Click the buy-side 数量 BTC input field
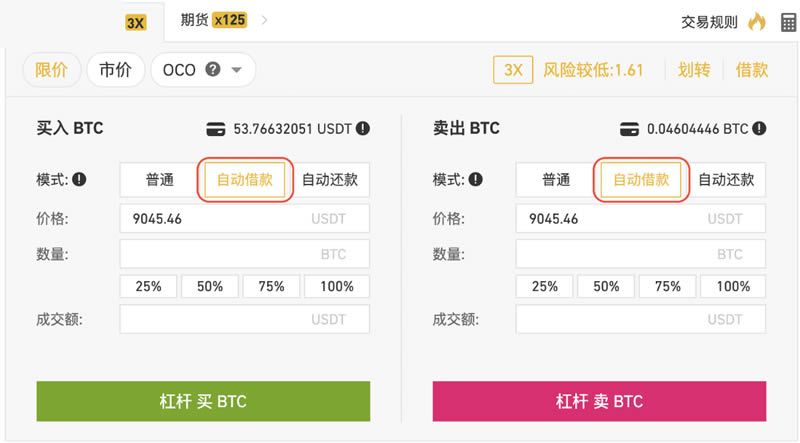The width and height of the screenshot is (800, 443). (x=244, y=254)
